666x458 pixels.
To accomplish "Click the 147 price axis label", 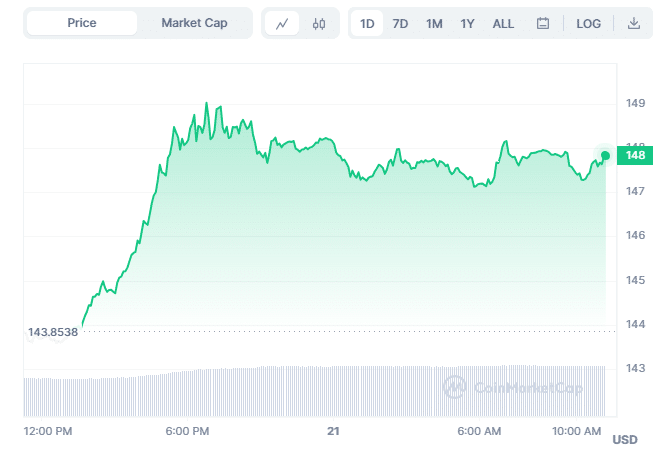I will [635, 191].
